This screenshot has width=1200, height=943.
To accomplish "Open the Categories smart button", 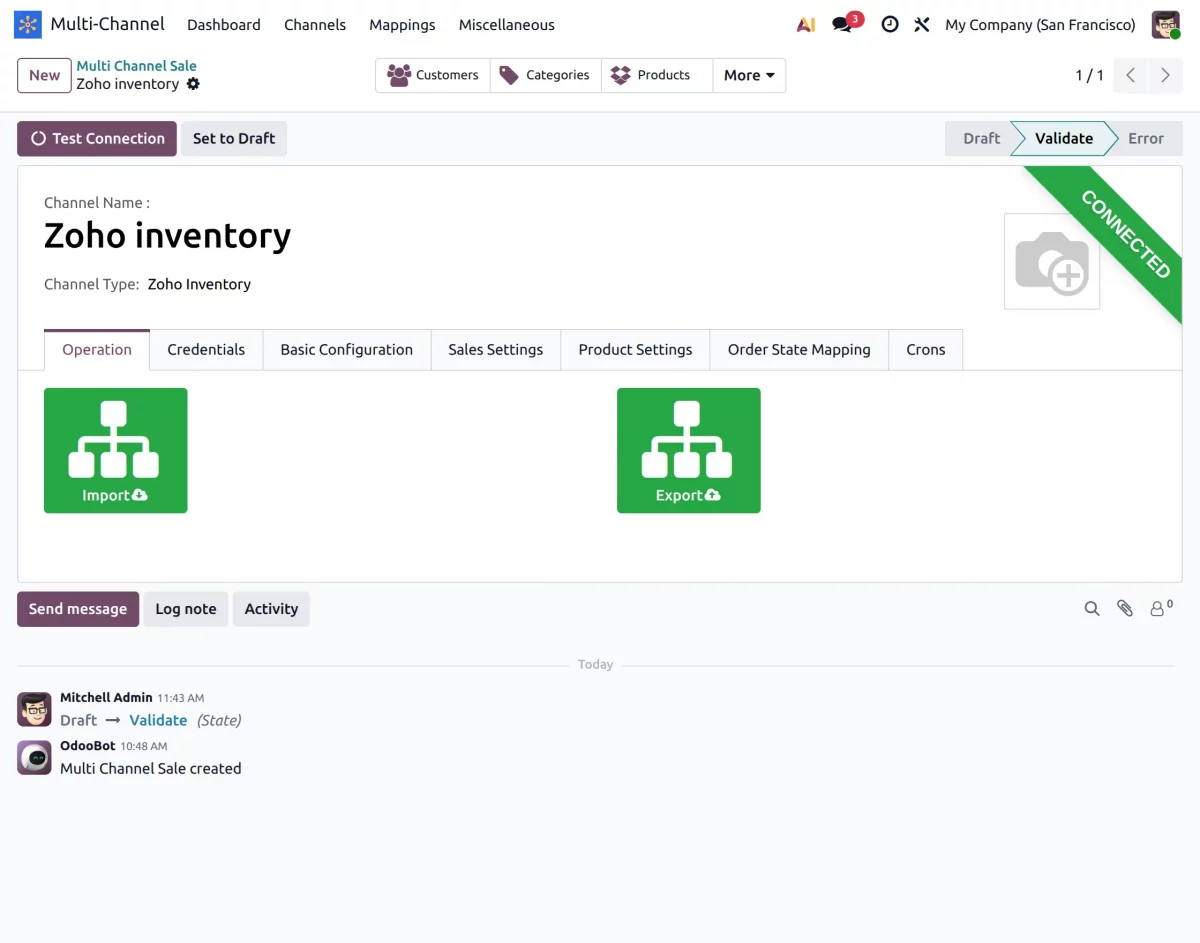I will [x=545, y=75].
